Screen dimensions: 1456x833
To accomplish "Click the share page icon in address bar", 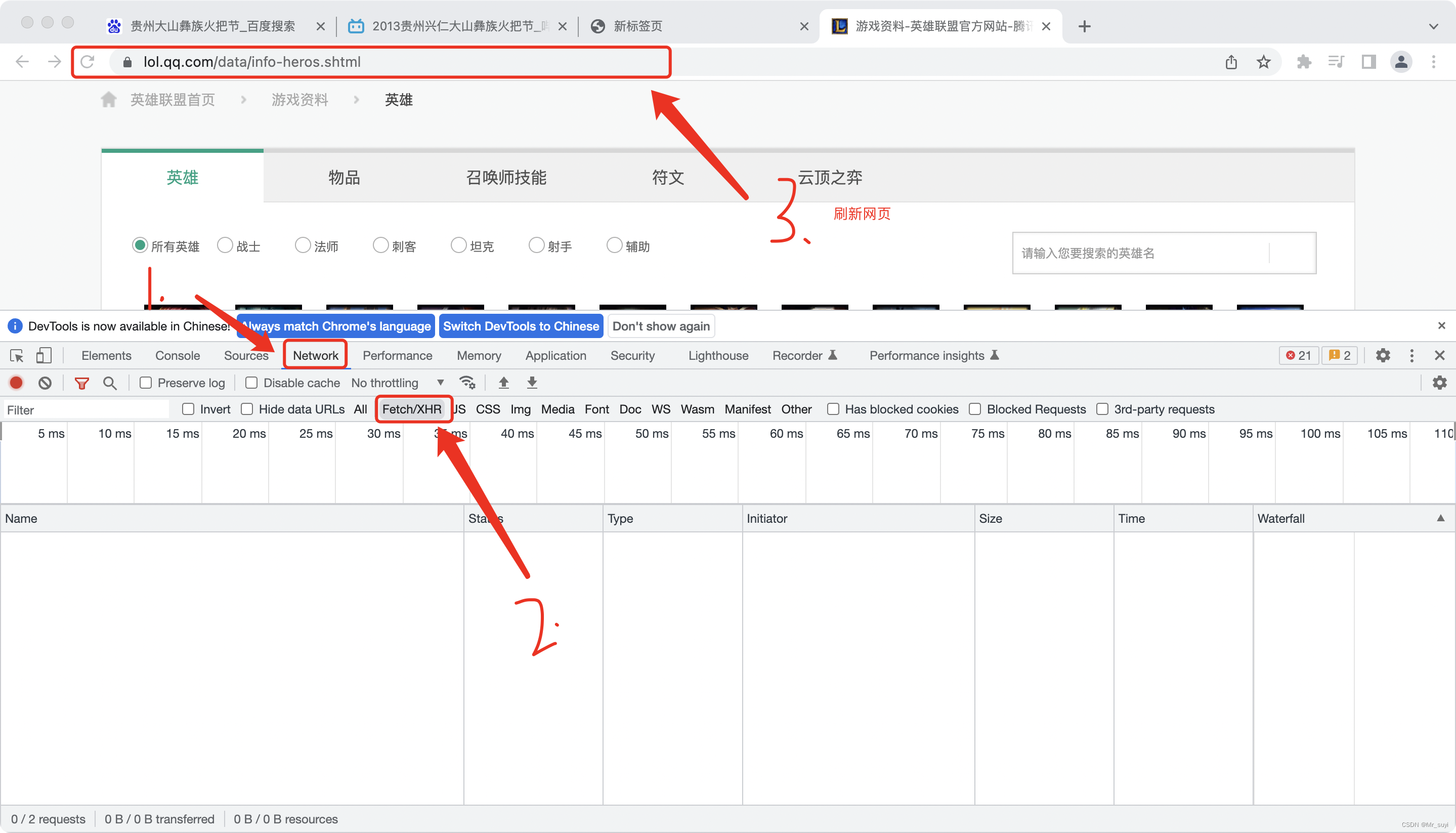I will click(1231, 61).
